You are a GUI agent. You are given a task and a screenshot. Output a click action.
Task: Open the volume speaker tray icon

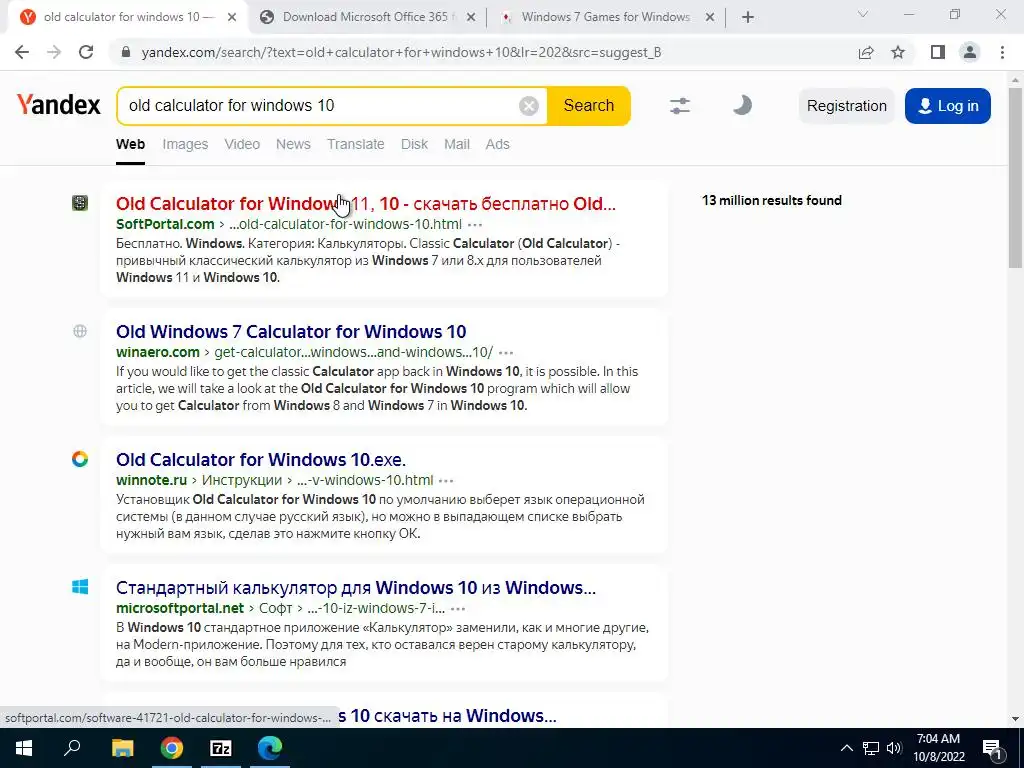894,748
